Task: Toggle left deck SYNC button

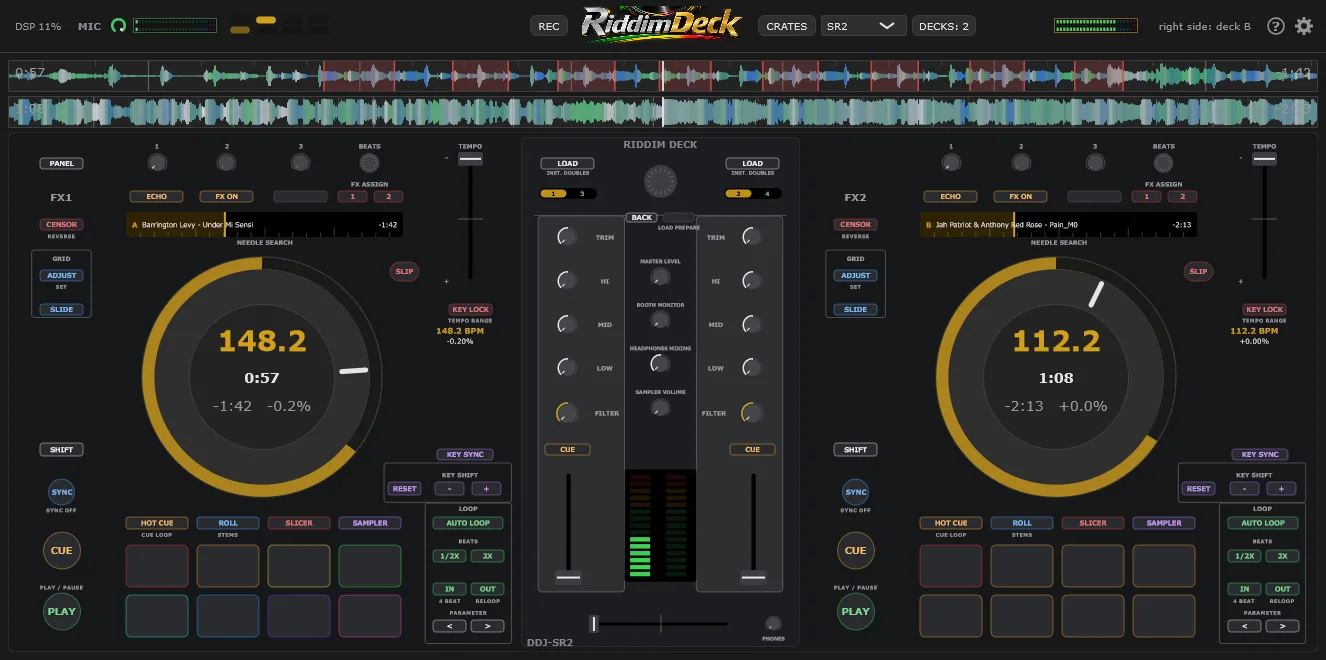Action: [62, 492]
